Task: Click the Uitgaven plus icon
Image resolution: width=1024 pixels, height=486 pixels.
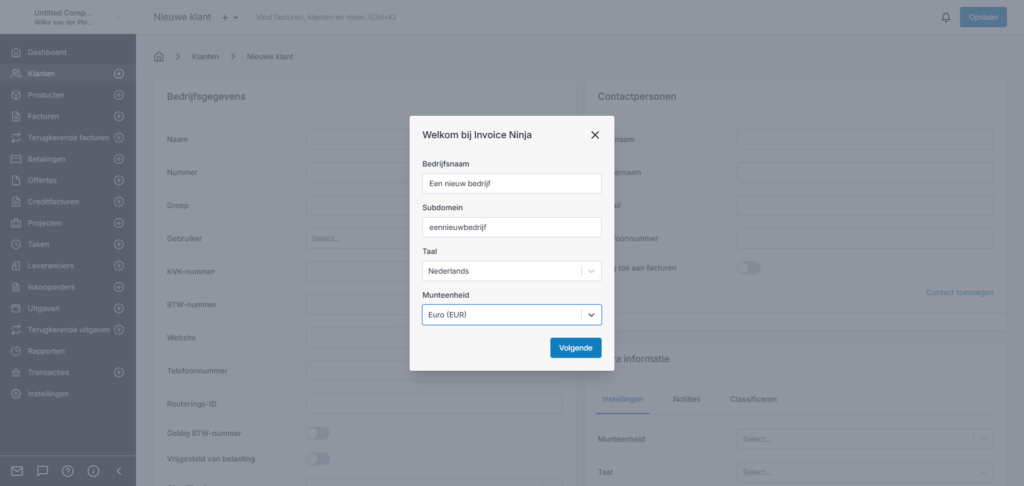Action: 119,308
